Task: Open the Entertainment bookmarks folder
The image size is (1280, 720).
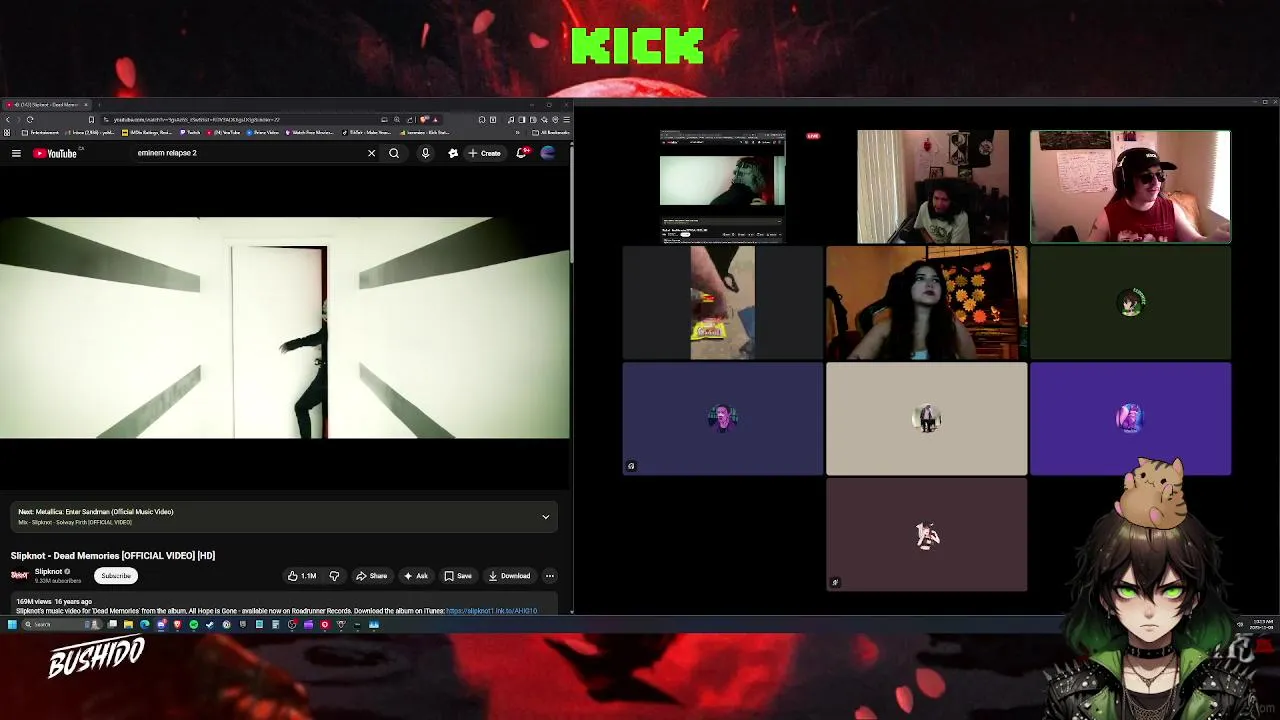Action: tap(40, 132)
